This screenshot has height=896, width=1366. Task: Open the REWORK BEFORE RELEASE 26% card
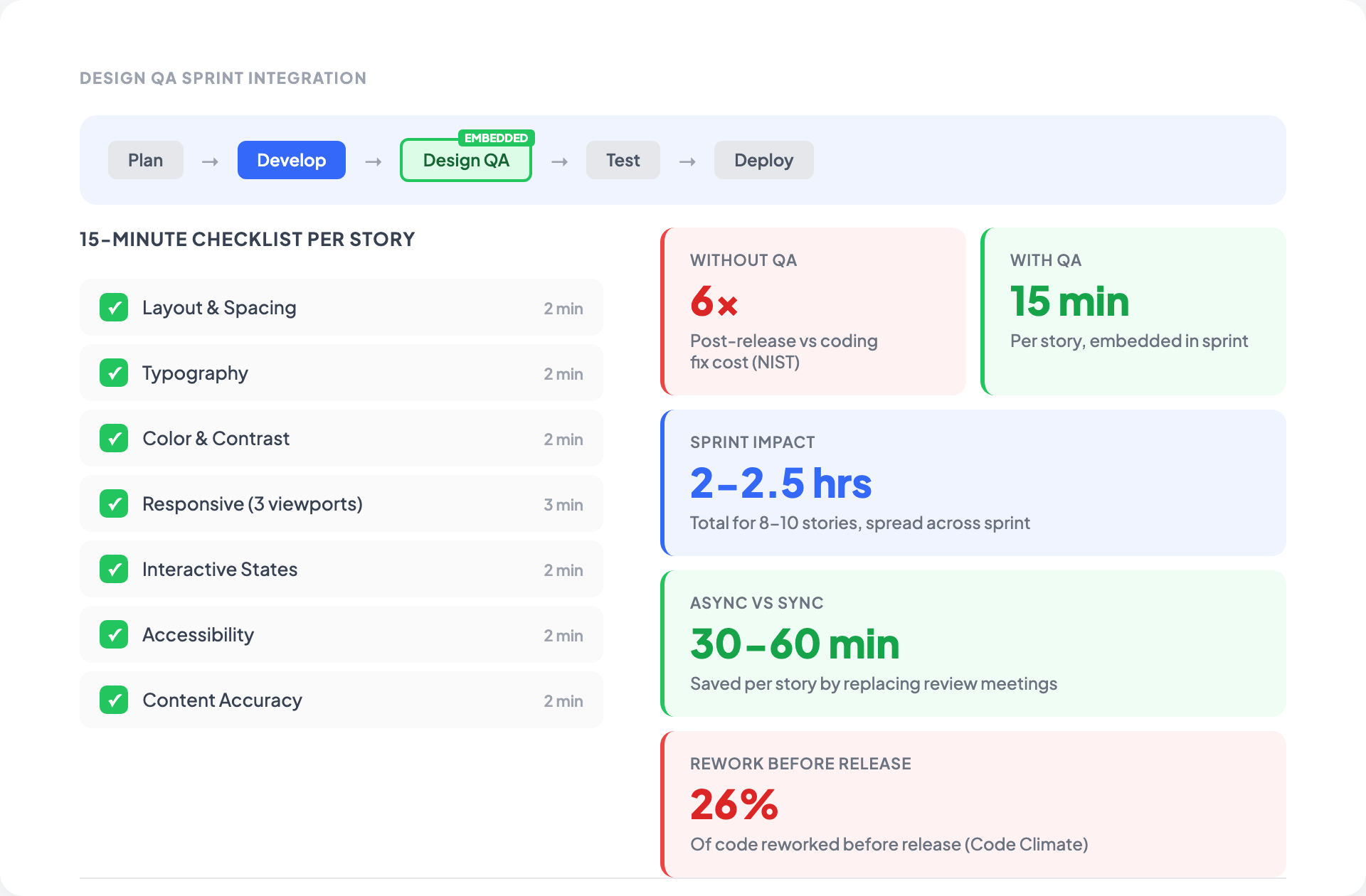(973, 804)
